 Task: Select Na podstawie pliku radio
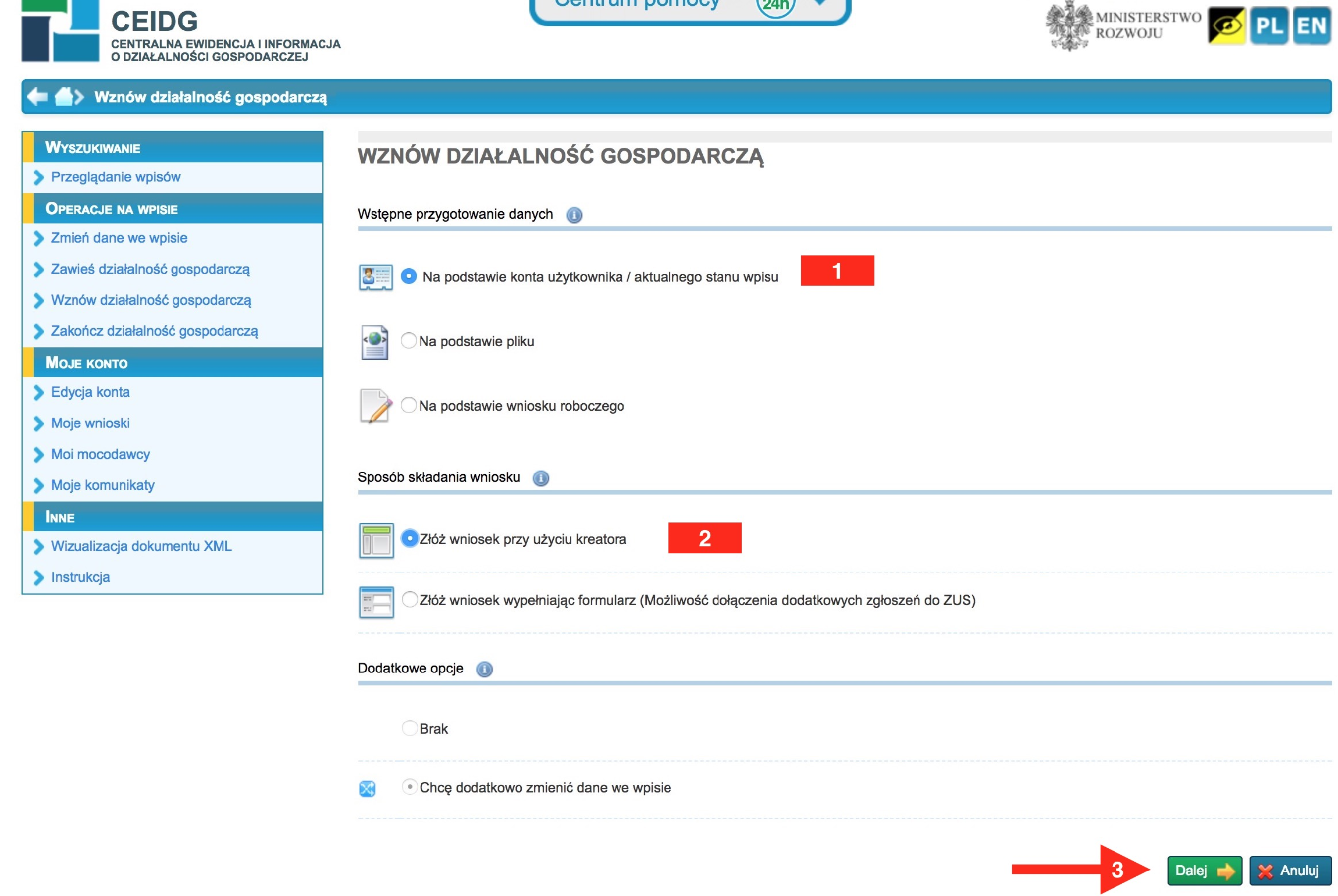pyautogui.click(x=409, y=340)
